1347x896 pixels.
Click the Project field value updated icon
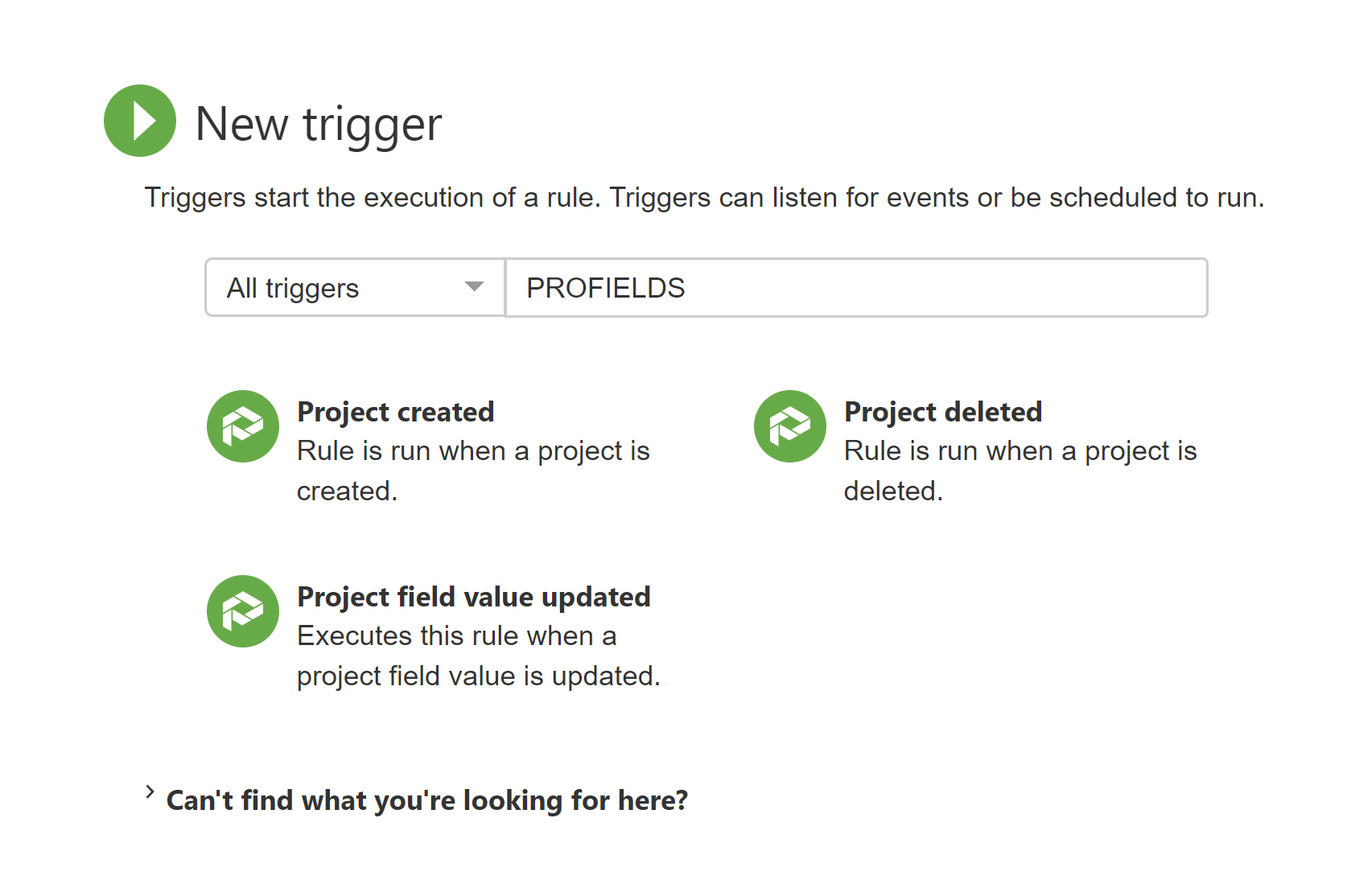(243, 611)
